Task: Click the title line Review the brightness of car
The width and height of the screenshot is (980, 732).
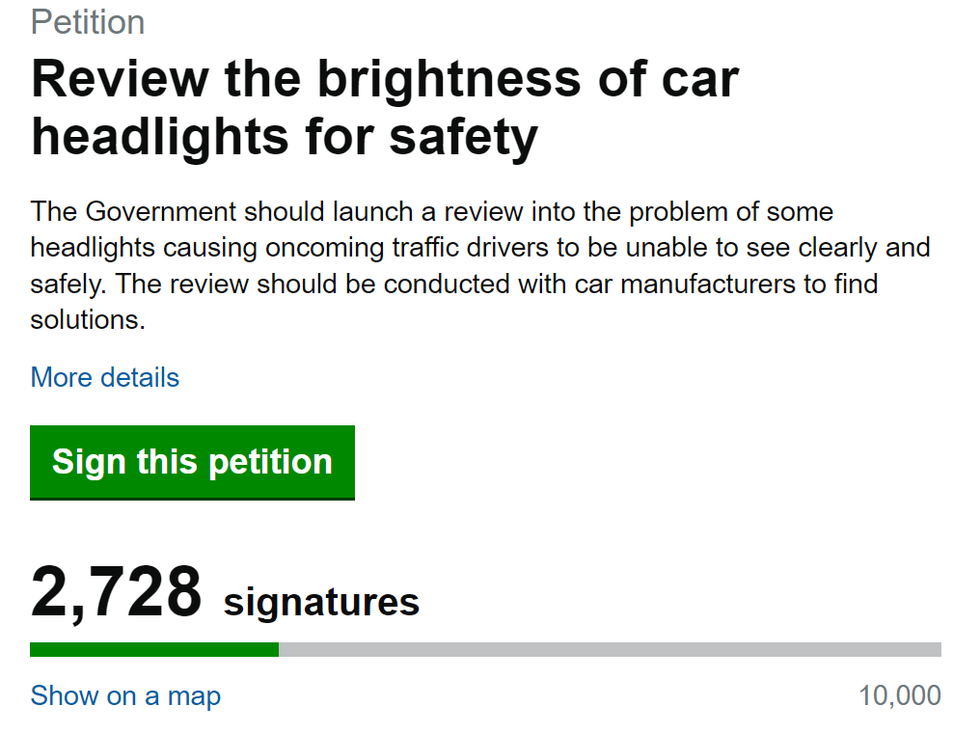Action: pos(385,79)
